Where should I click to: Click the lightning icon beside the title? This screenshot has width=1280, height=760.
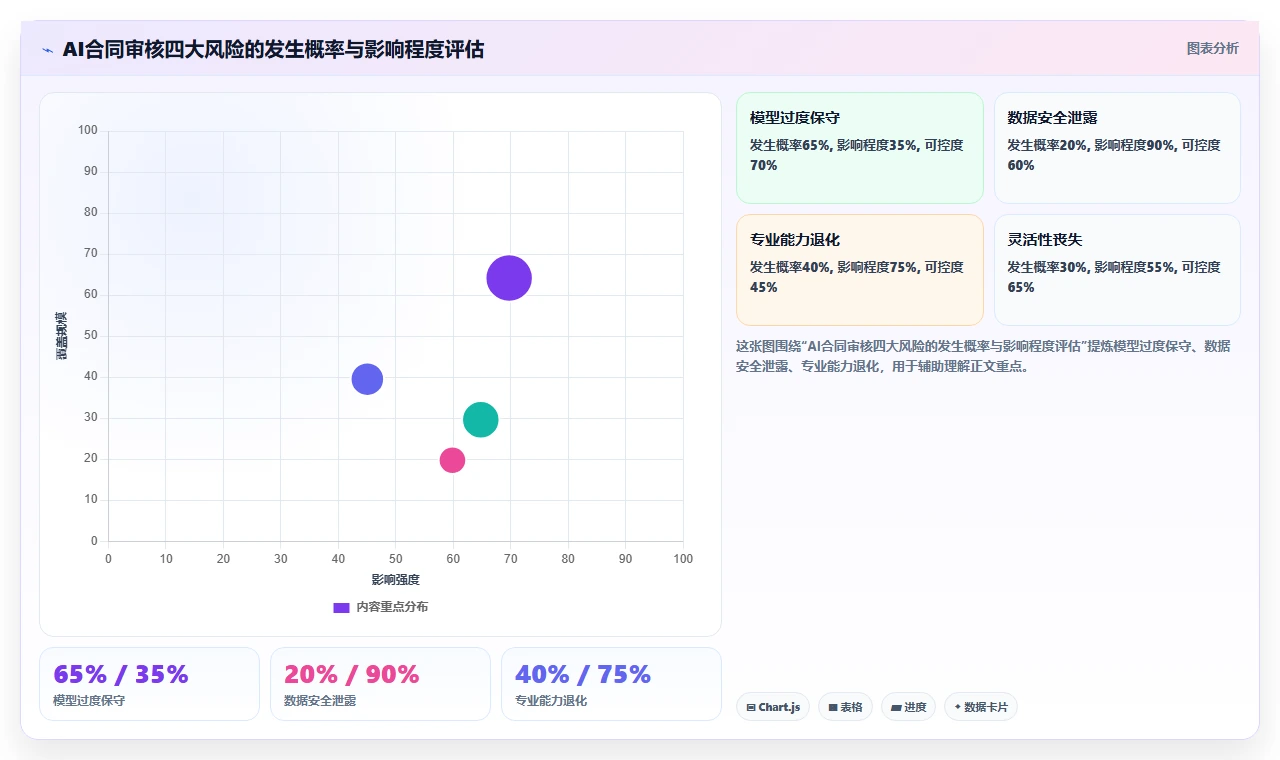pyautogui.click(x=48, y=50)
